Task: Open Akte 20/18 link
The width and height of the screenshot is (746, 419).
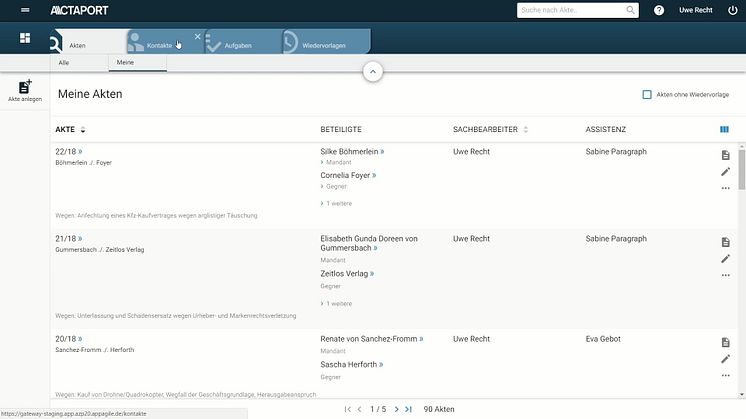Action: 69,339
